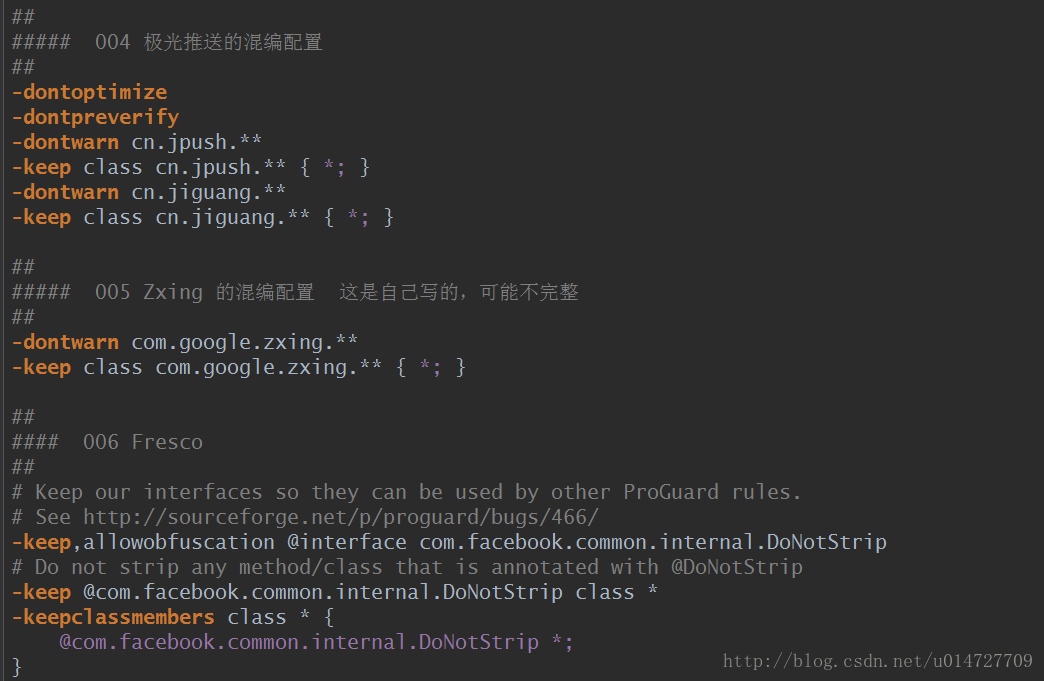Viewport: 1044px width, 681px height.
Task: Click the -keep class cn.jpush.** rule
Action: point(190,167)
